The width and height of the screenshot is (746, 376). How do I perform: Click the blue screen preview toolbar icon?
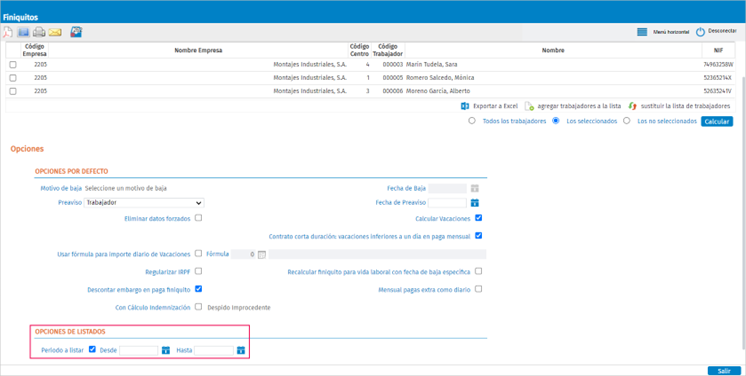point(23,32)
